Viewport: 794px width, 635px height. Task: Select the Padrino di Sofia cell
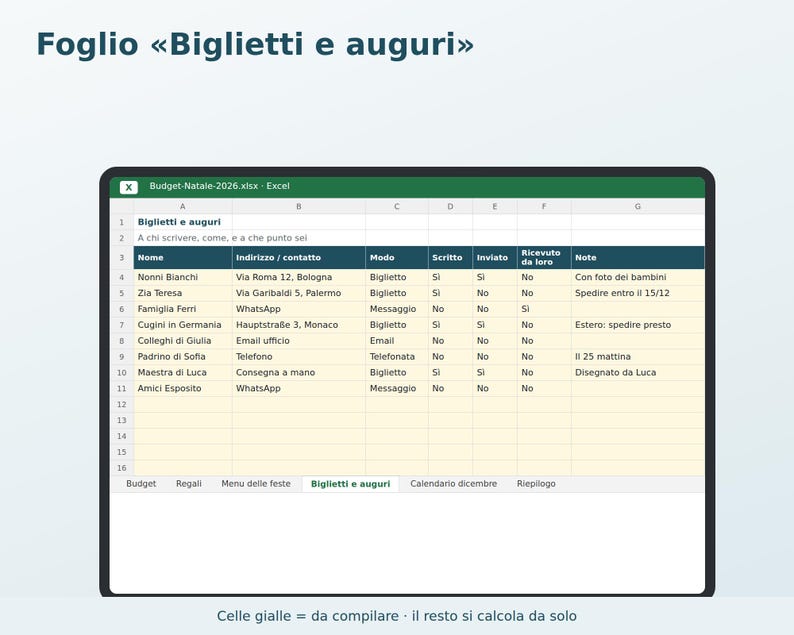click(183, 356)
